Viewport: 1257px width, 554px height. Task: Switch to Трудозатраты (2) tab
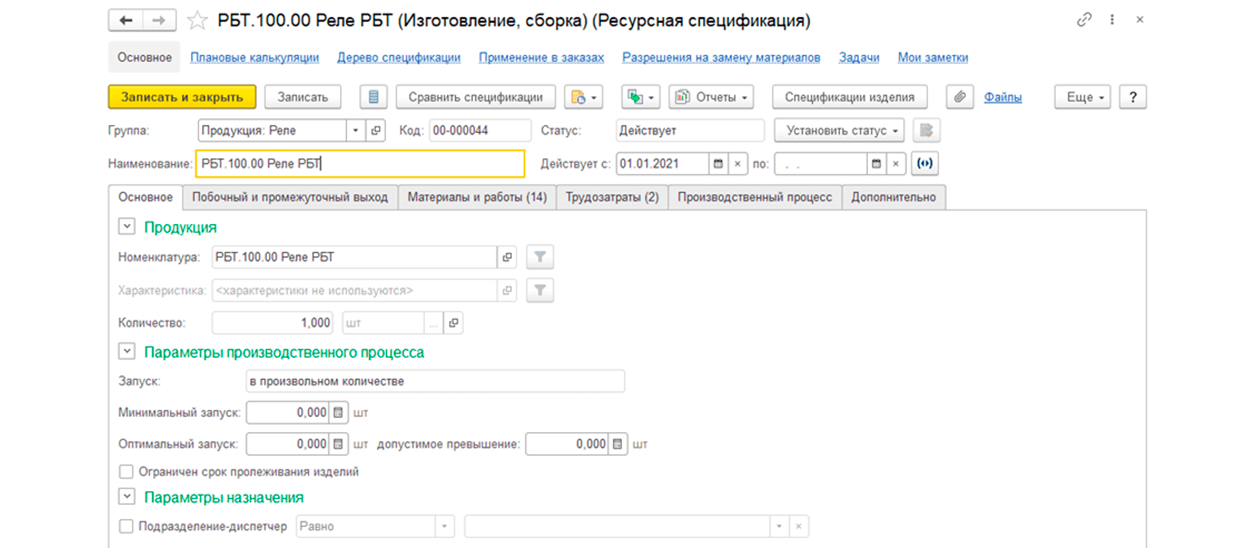pos(612,197)
